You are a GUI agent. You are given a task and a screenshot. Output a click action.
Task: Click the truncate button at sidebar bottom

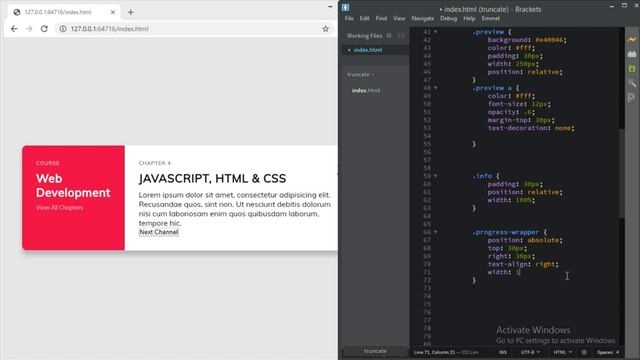(x=375, y=351)
